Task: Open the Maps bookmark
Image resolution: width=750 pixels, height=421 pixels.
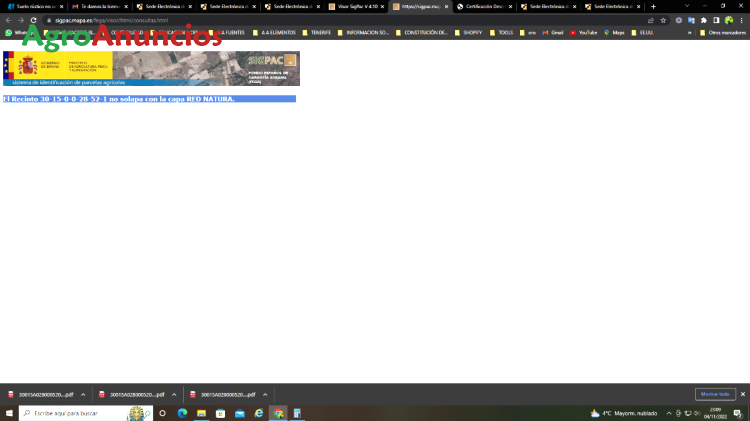Action: [x=614, y=33]
